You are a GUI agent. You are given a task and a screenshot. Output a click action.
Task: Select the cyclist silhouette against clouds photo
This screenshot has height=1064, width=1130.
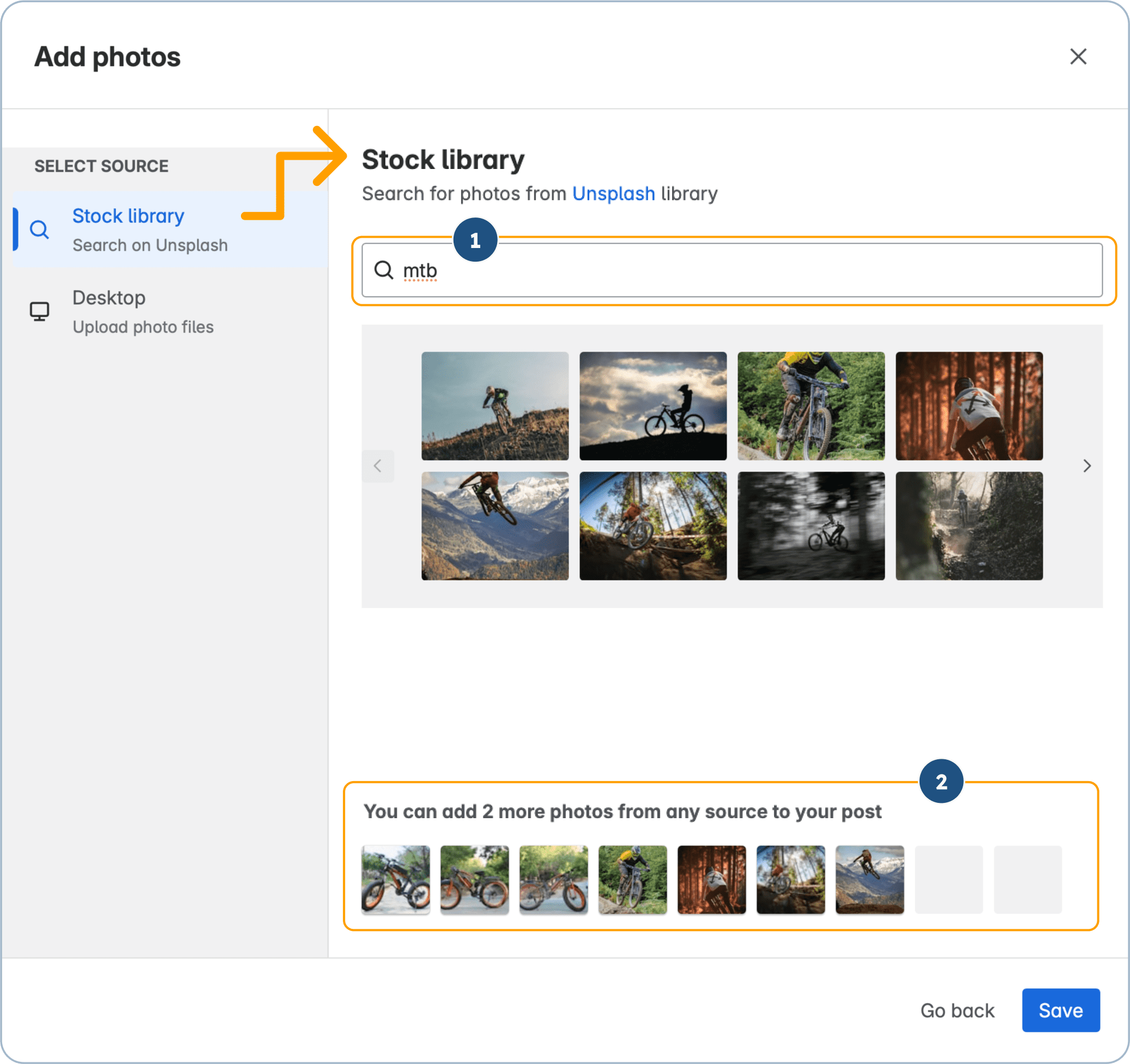(652, 406)
